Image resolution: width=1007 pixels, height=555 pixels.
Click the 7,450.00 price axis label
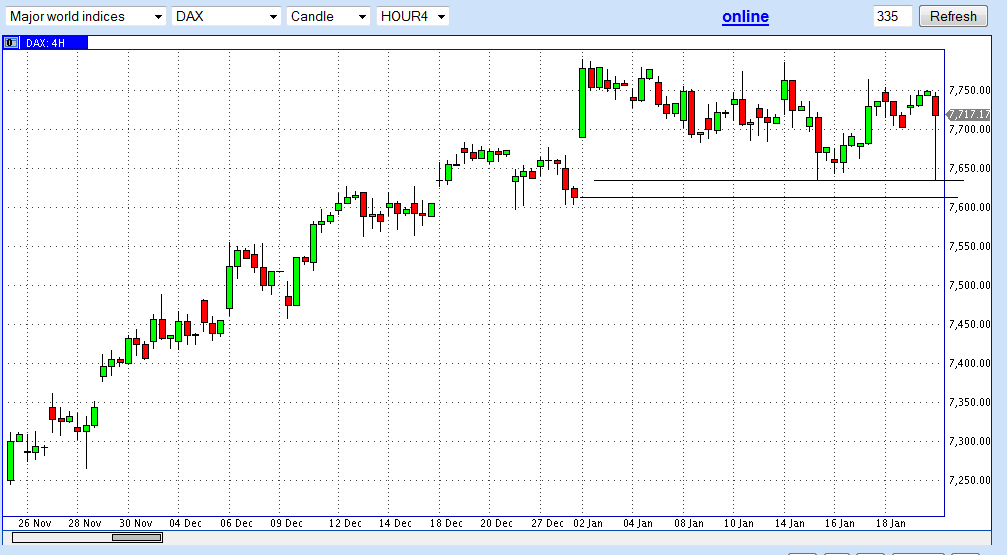point(969,324)
